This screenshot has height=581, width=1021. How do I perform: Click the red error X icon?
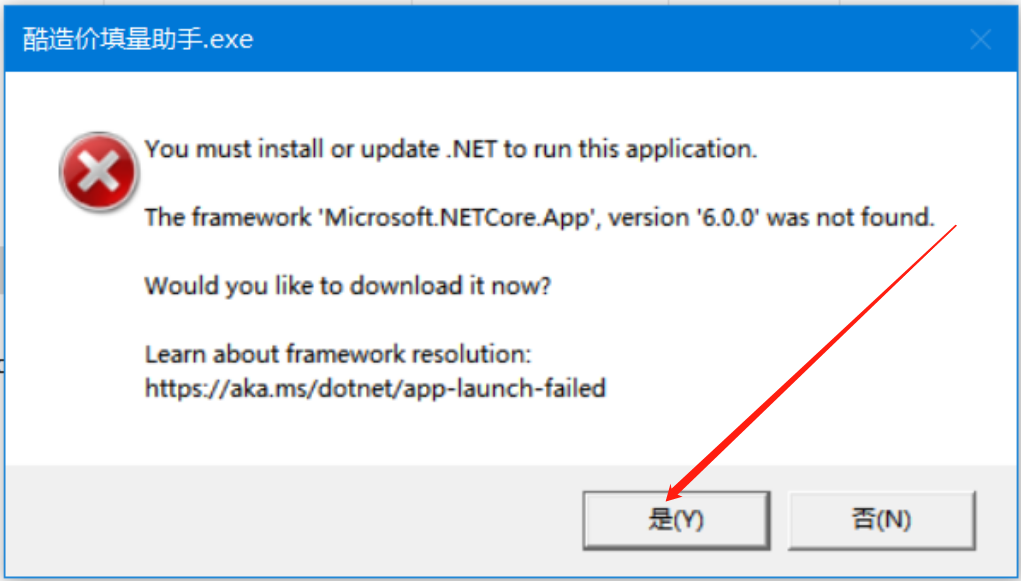[x=98, y=170]
